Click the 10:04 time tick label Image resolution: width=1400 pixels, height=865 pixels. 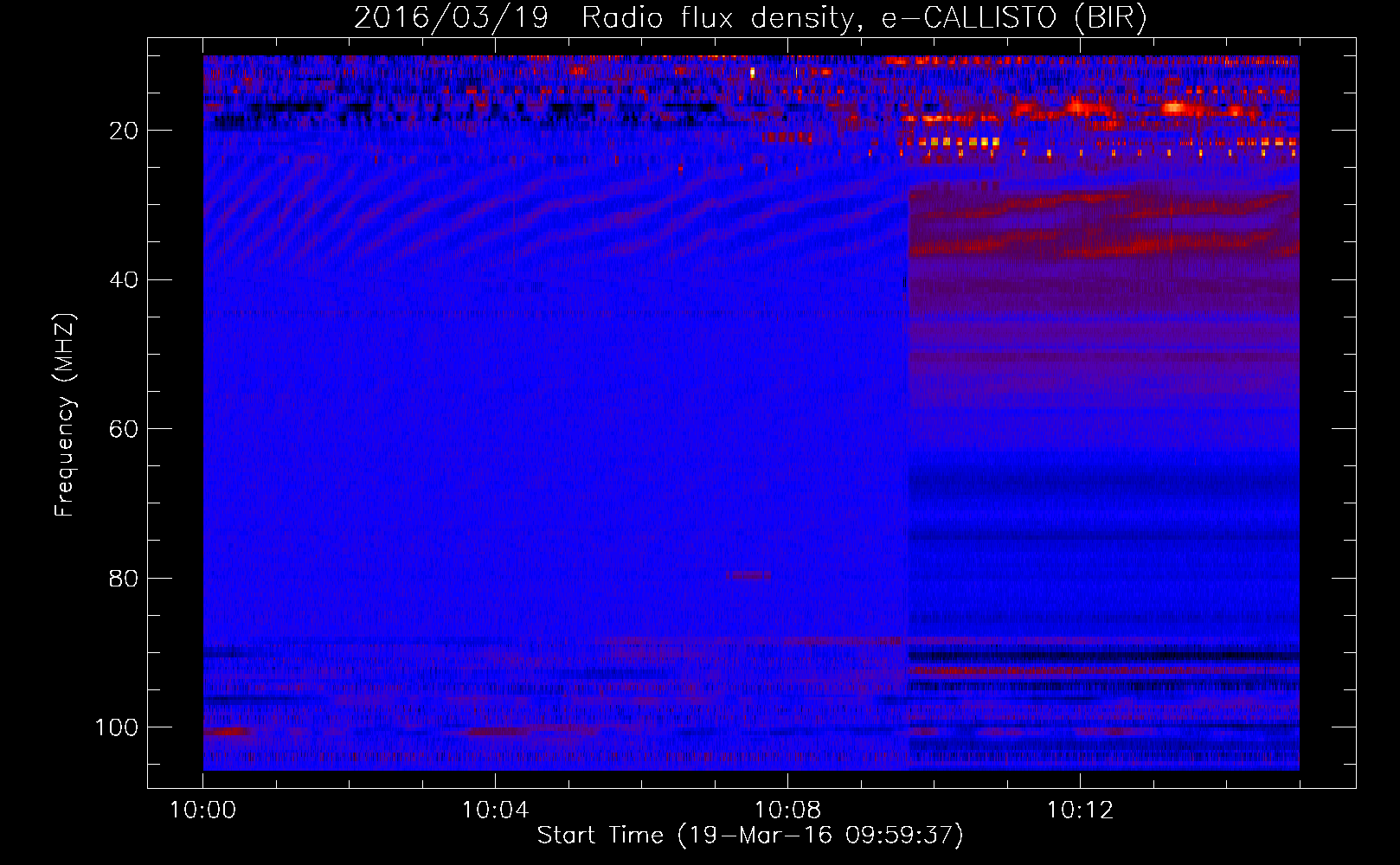[x=495, y=811]
